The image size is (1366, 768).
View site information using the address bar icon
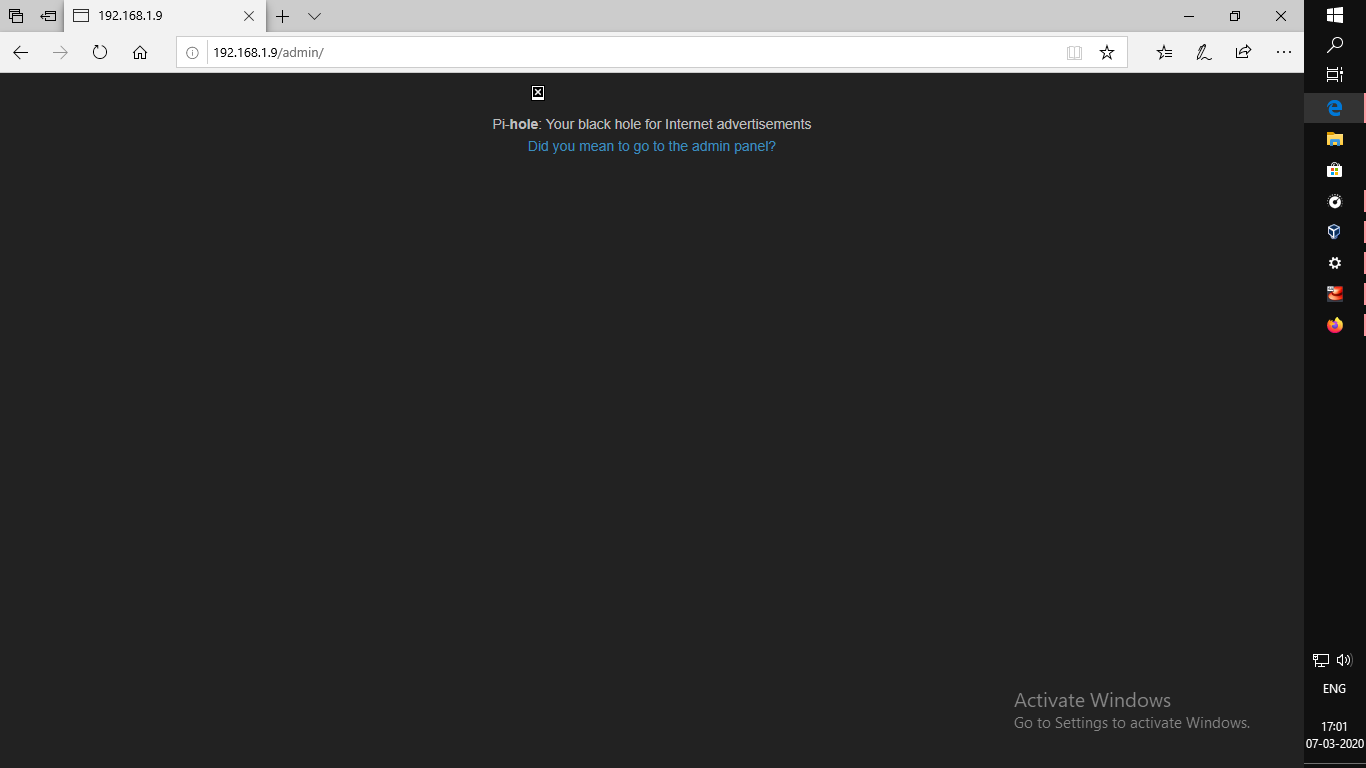click(x=191, y=52)
